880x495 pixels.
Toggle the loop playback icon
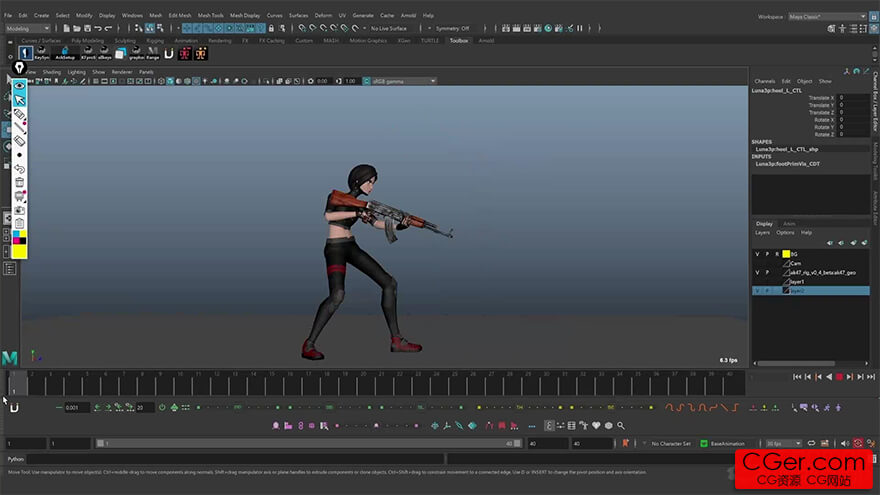click(812, 443)
